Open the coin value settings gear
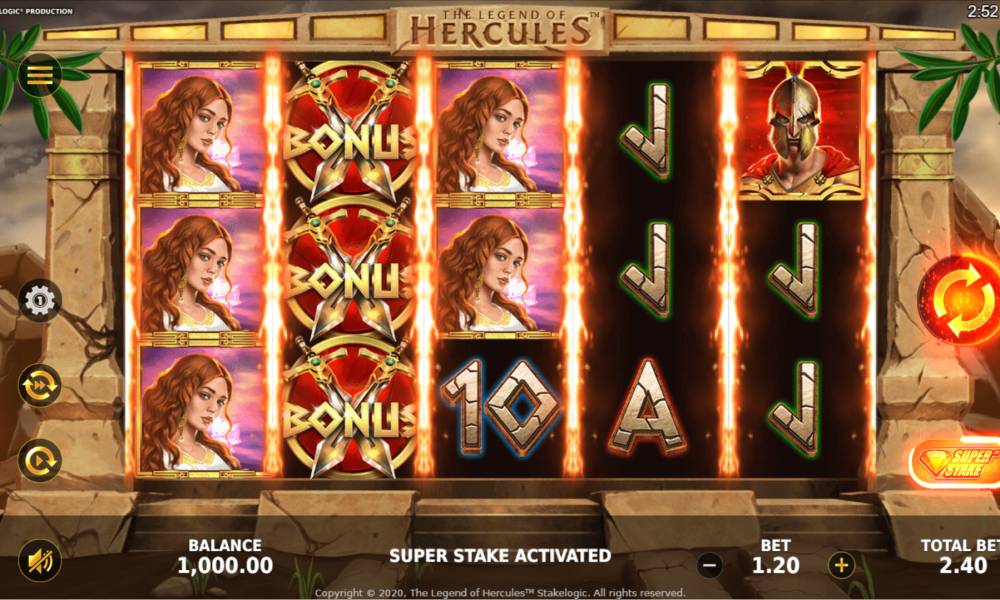This screenshot has height=600, width=1000. click(40, 300)
